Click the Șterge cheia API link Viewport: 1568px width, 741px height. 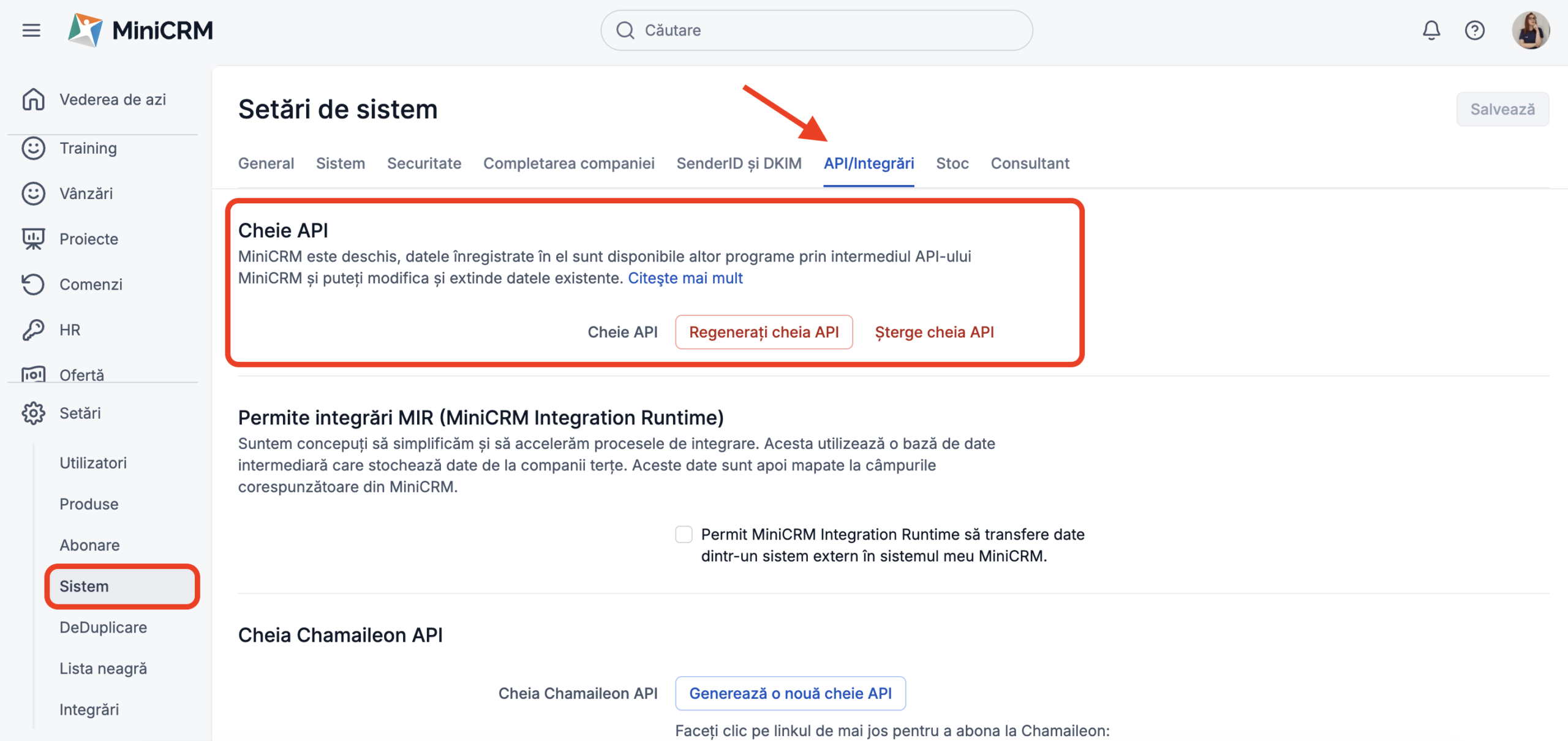[934, 332]
